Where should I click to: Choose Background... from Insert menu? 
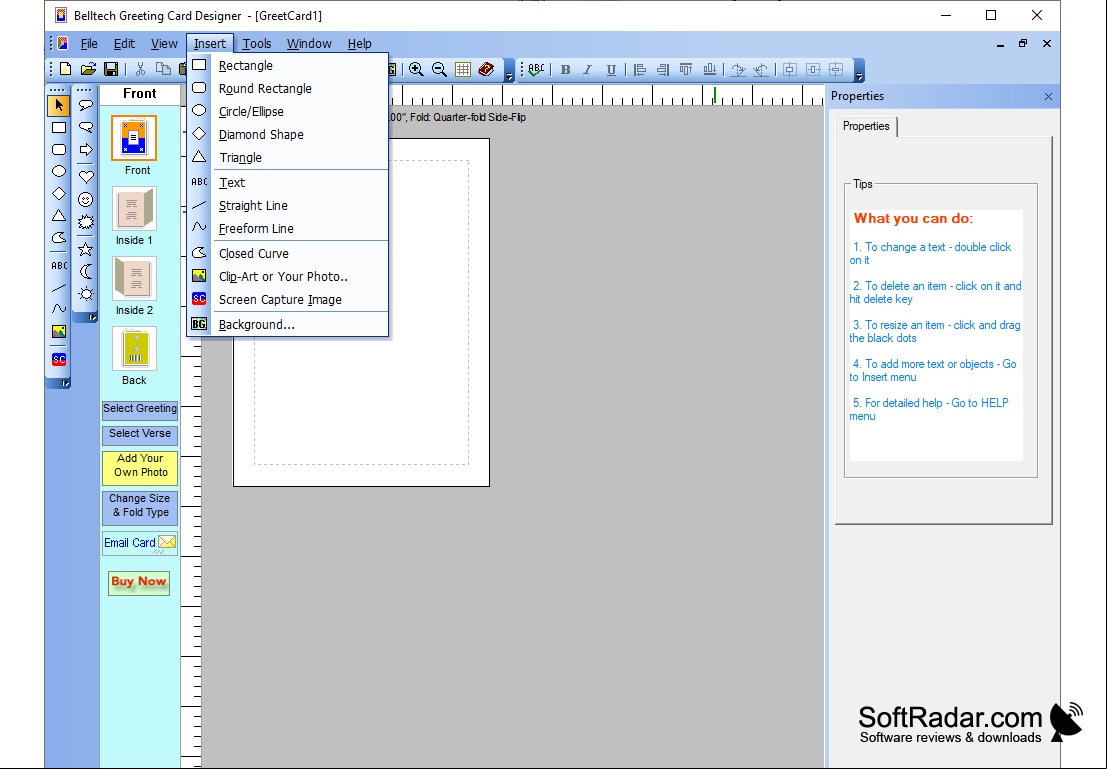point(287,324)
